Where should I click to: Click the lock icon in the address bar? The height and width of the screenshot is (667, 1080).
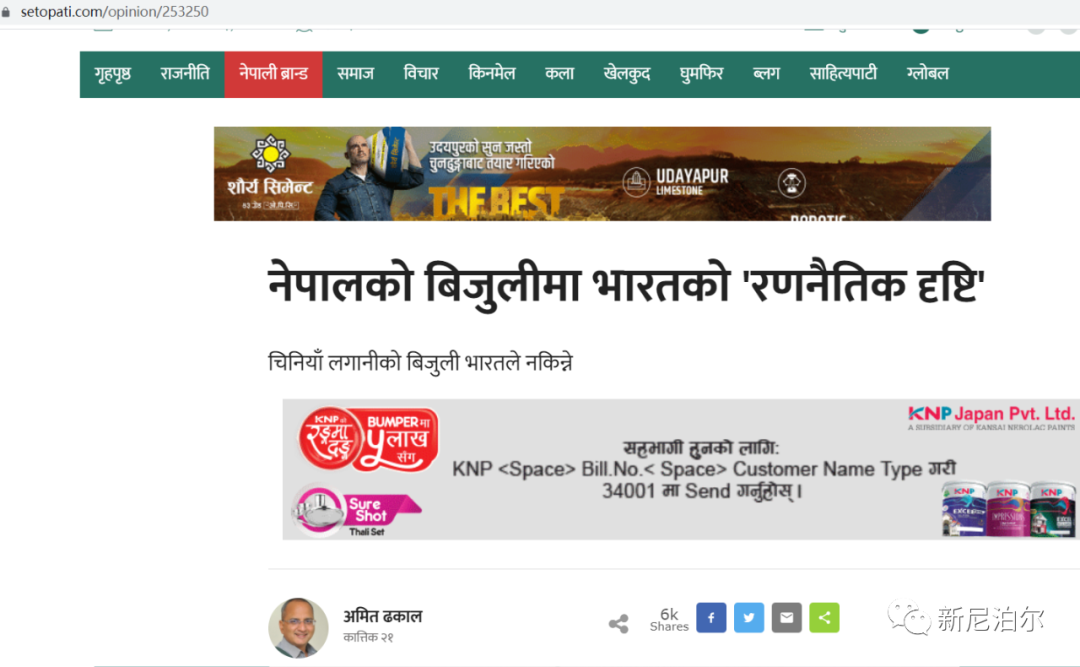(6, 12)
